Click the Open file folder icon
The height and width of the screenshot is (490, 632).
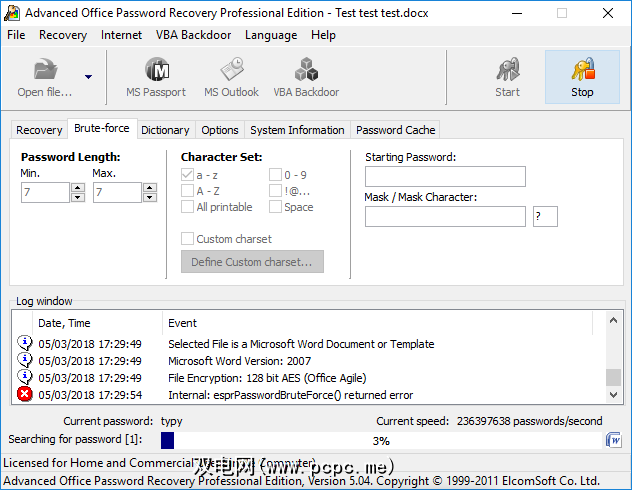(45, 69)
